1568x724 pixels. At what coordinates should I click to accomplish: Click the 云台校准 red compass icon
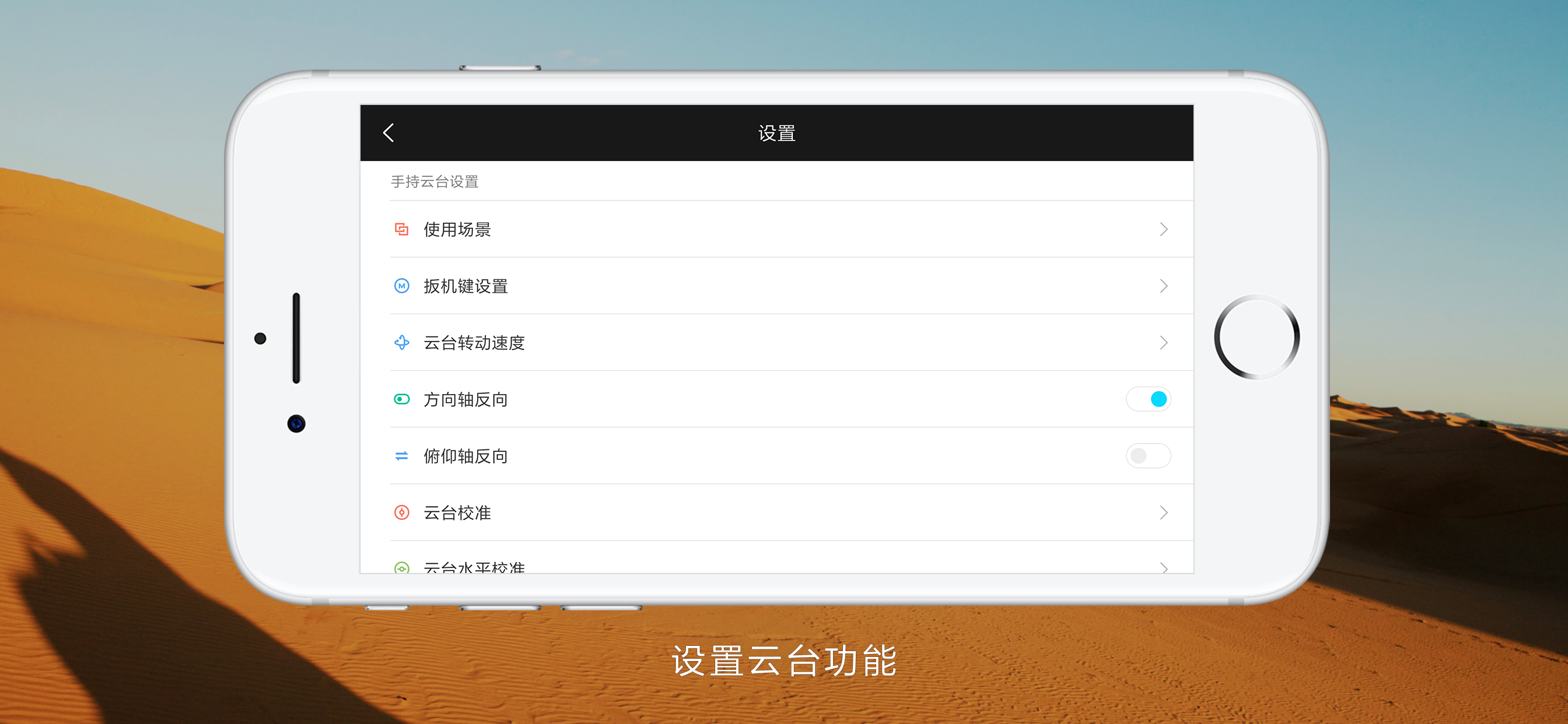click(x=402, y=512)
